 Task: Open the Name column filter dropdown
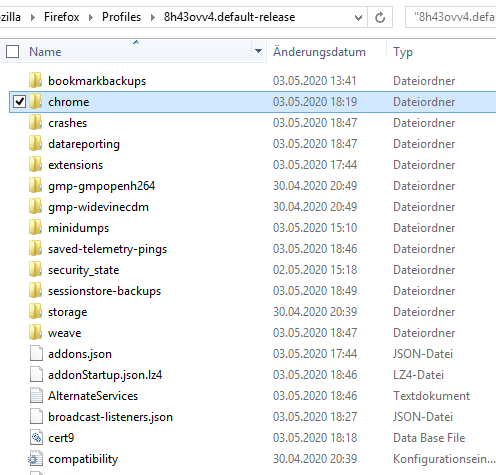pos(258,51)
